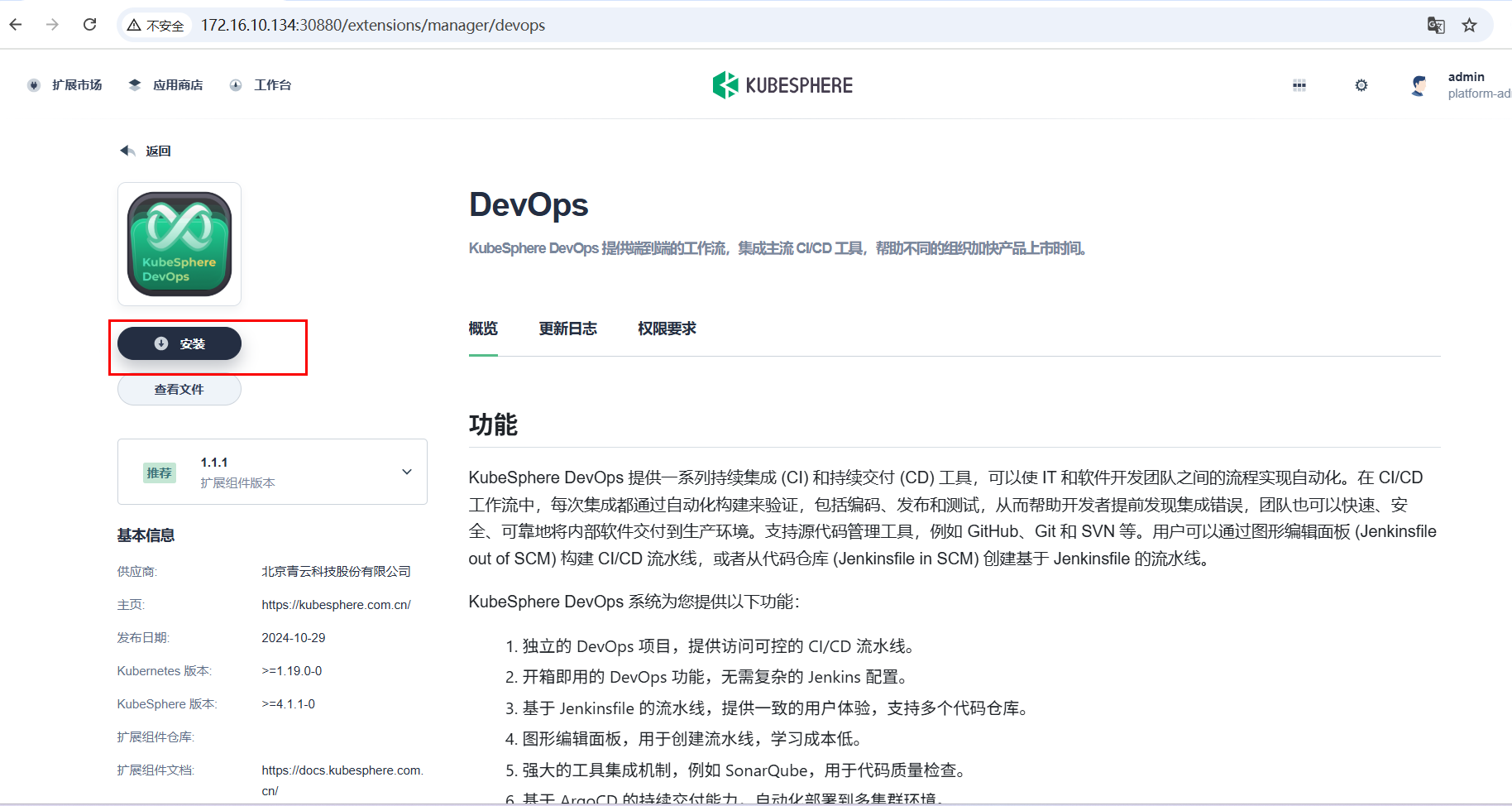
Task: Switch to the 更新日志 tab
Action: [x=568, y=329]
